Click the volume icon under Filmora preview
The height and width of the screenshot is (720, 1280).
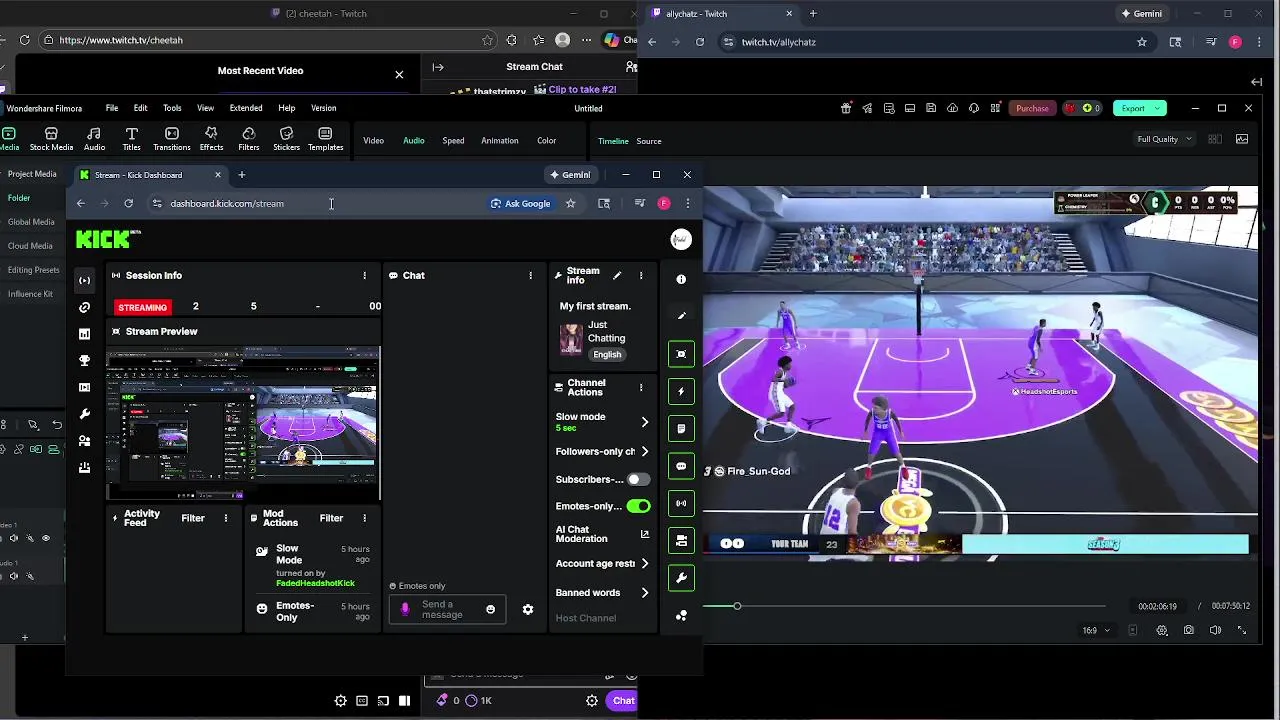(x=1215, y=631)
